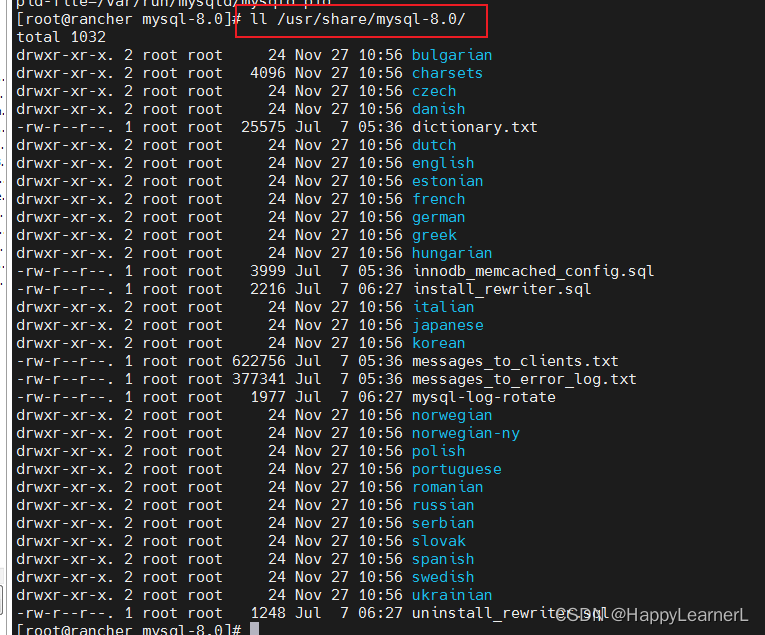
Task: Click messages_to_error_log.txt file name
Action: click(x=524, y=379)
